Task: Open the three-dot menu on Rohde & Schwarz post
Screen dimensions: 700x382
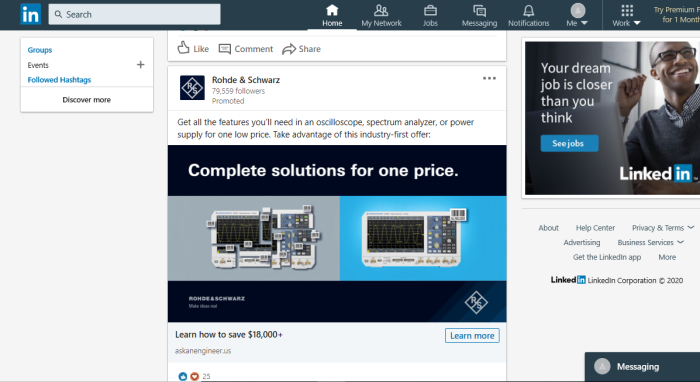Action: click(x=489, y=79)
